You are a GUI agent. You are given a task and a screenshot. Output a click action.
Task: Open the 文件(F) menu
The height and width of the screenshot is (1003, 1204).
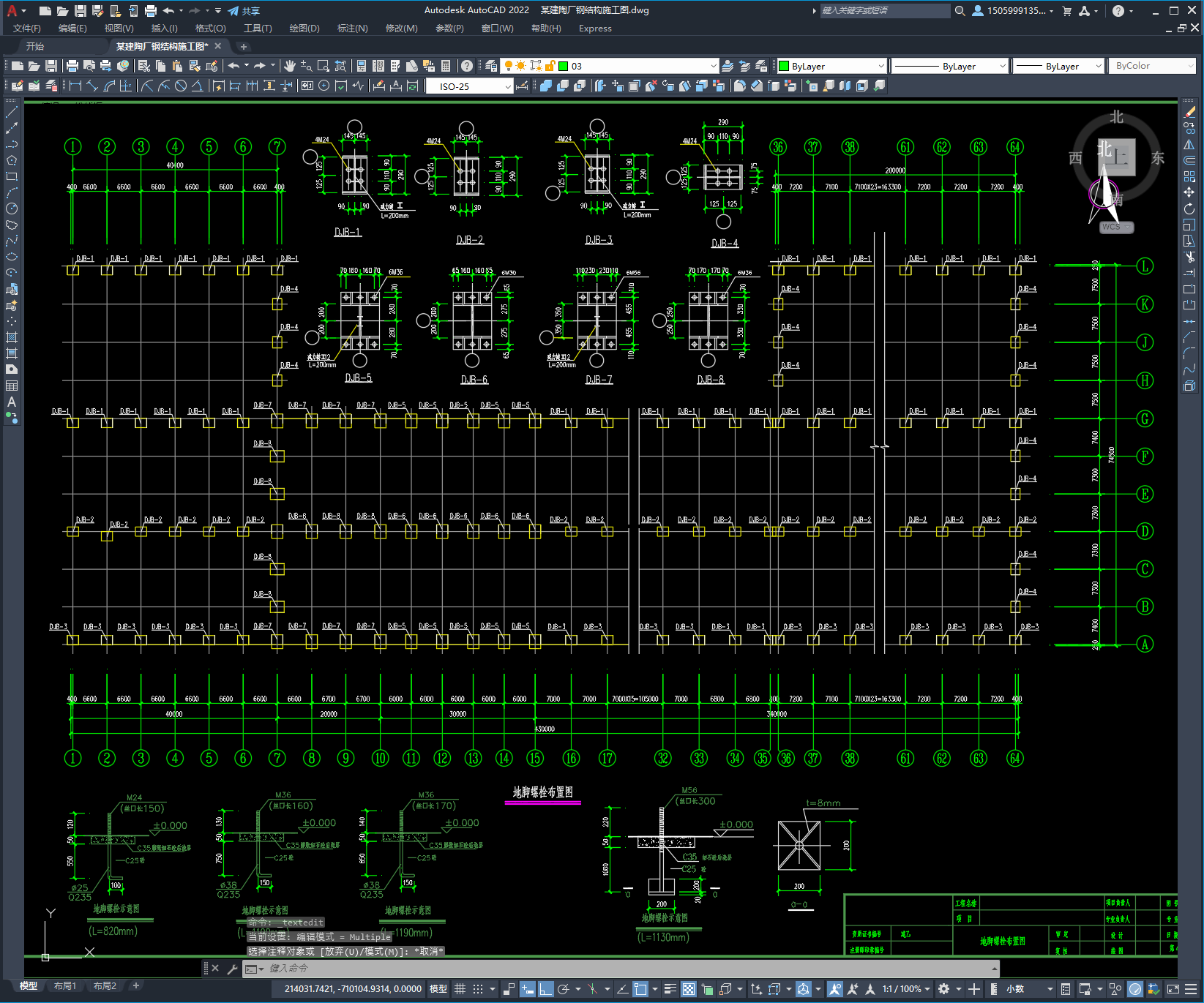point(27,29)
